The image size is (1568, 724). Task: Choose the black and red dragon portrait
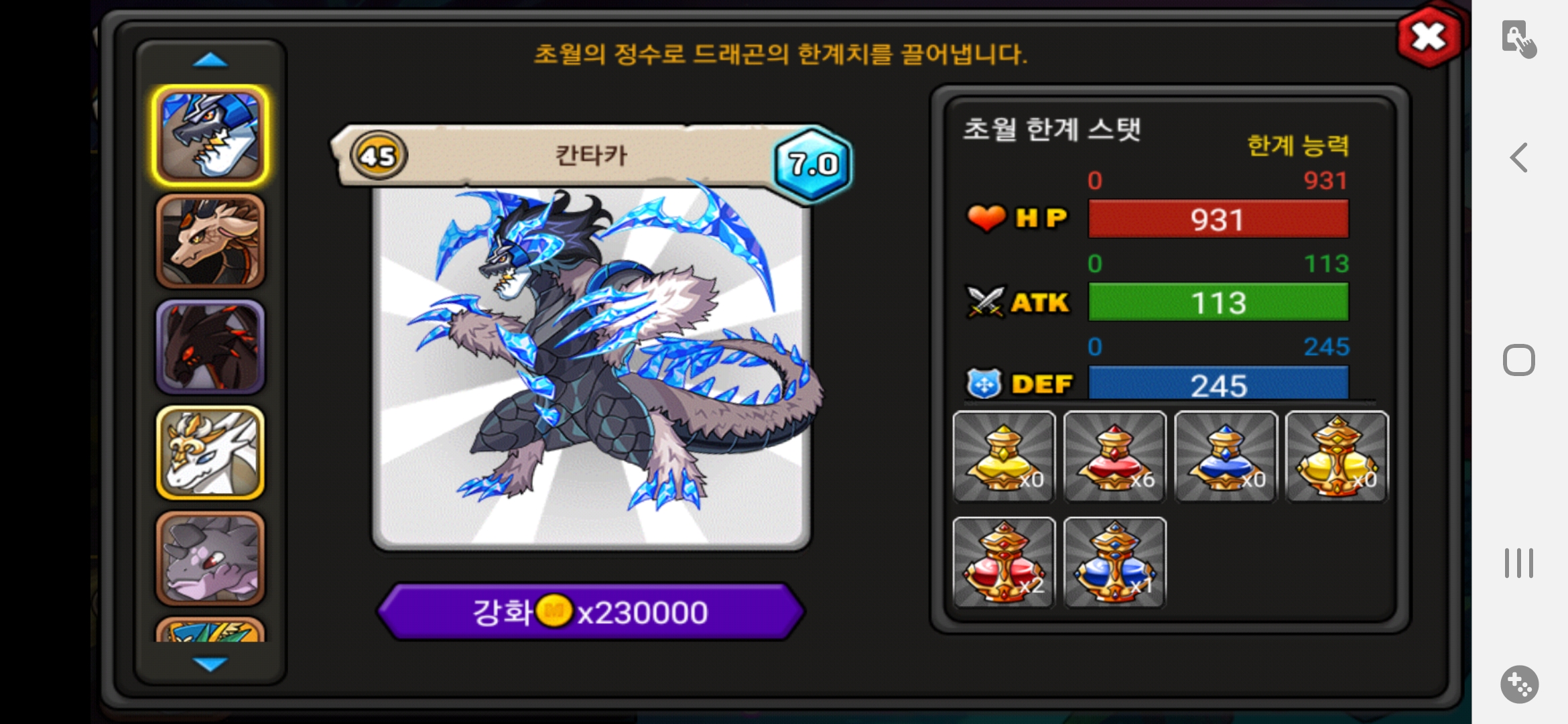(210, 347)
